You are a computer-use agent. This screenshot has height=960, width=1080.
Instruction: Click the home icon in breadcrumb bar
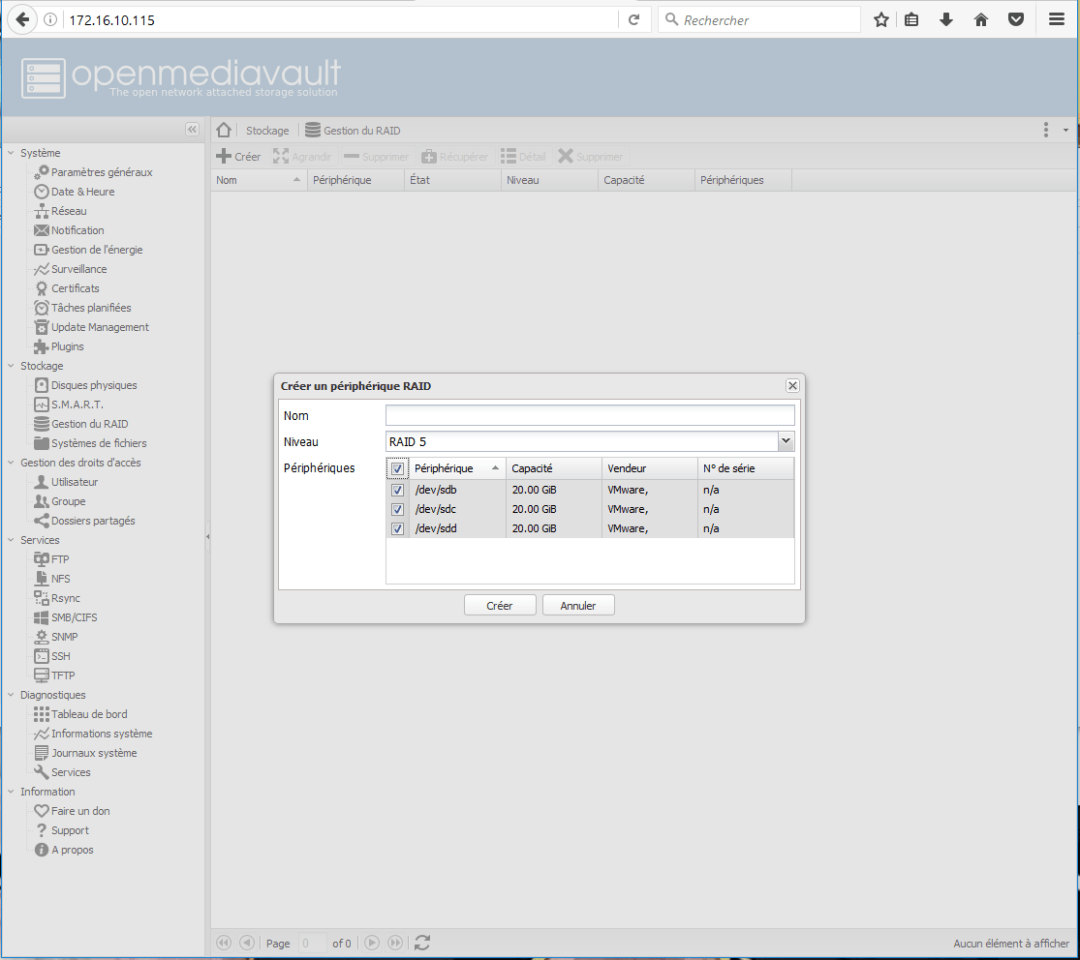click(x=224, y=130)
